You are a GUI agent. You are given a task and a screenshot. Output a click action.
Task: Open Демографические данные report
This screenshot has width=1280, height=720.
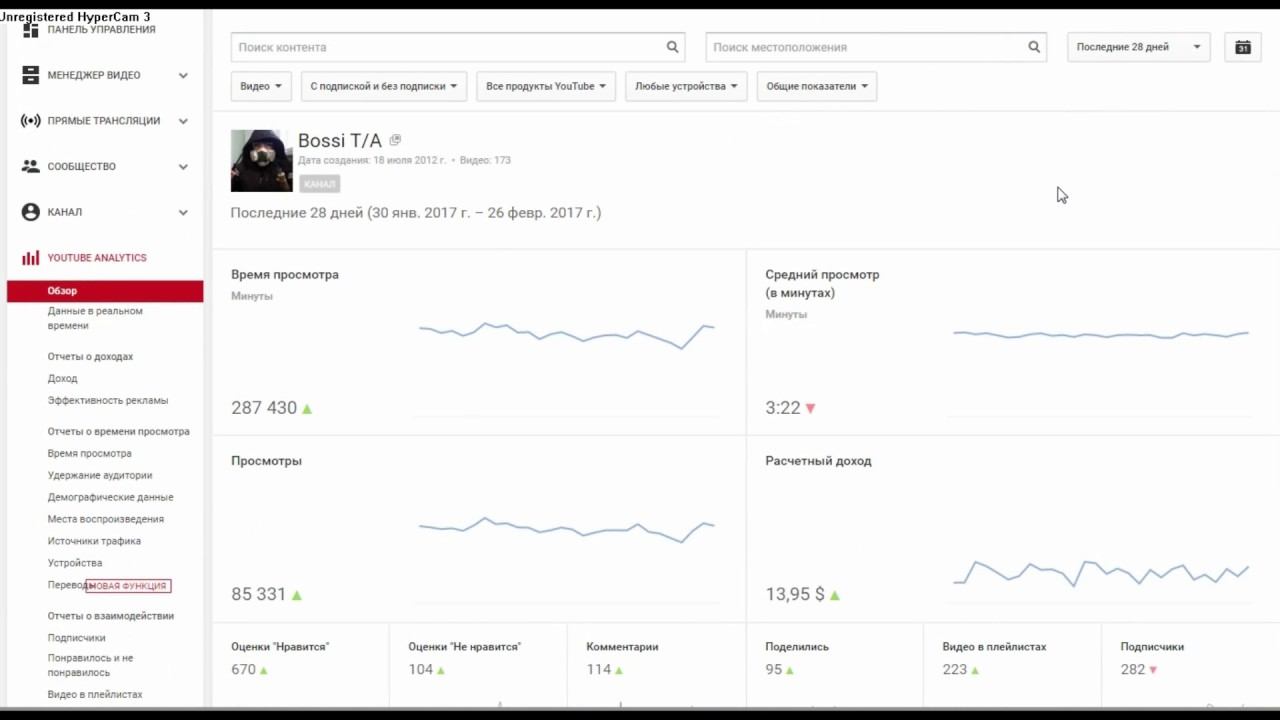[110, 498]
